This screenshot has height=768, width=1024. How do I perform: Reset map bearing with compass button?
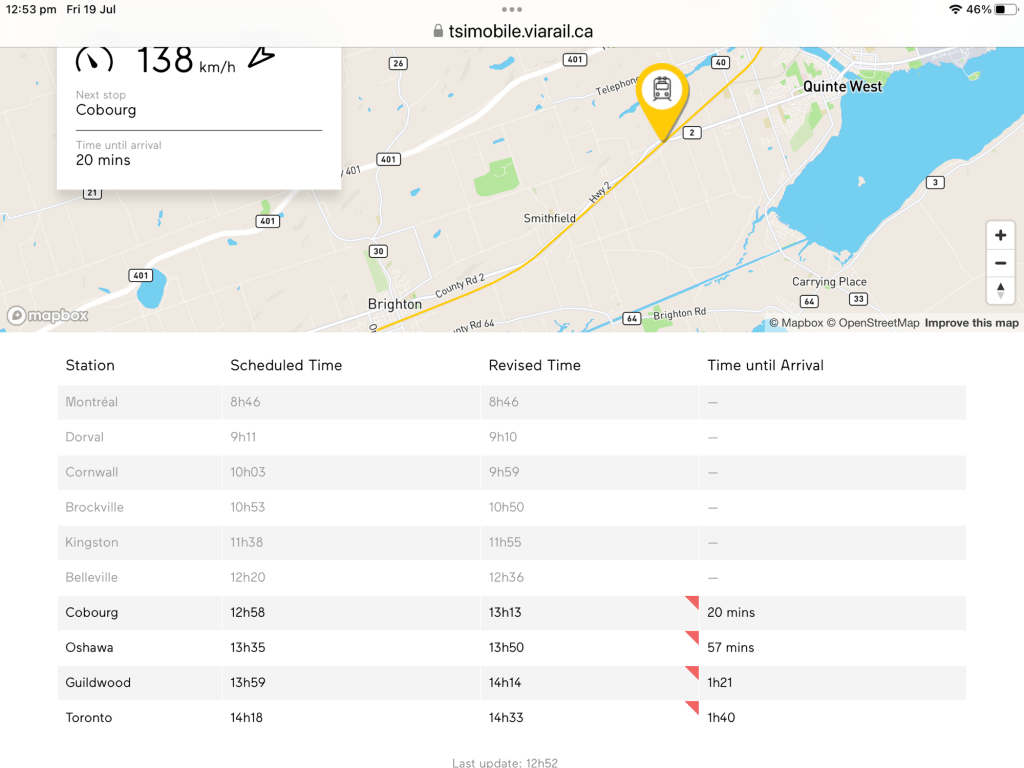1000,290
